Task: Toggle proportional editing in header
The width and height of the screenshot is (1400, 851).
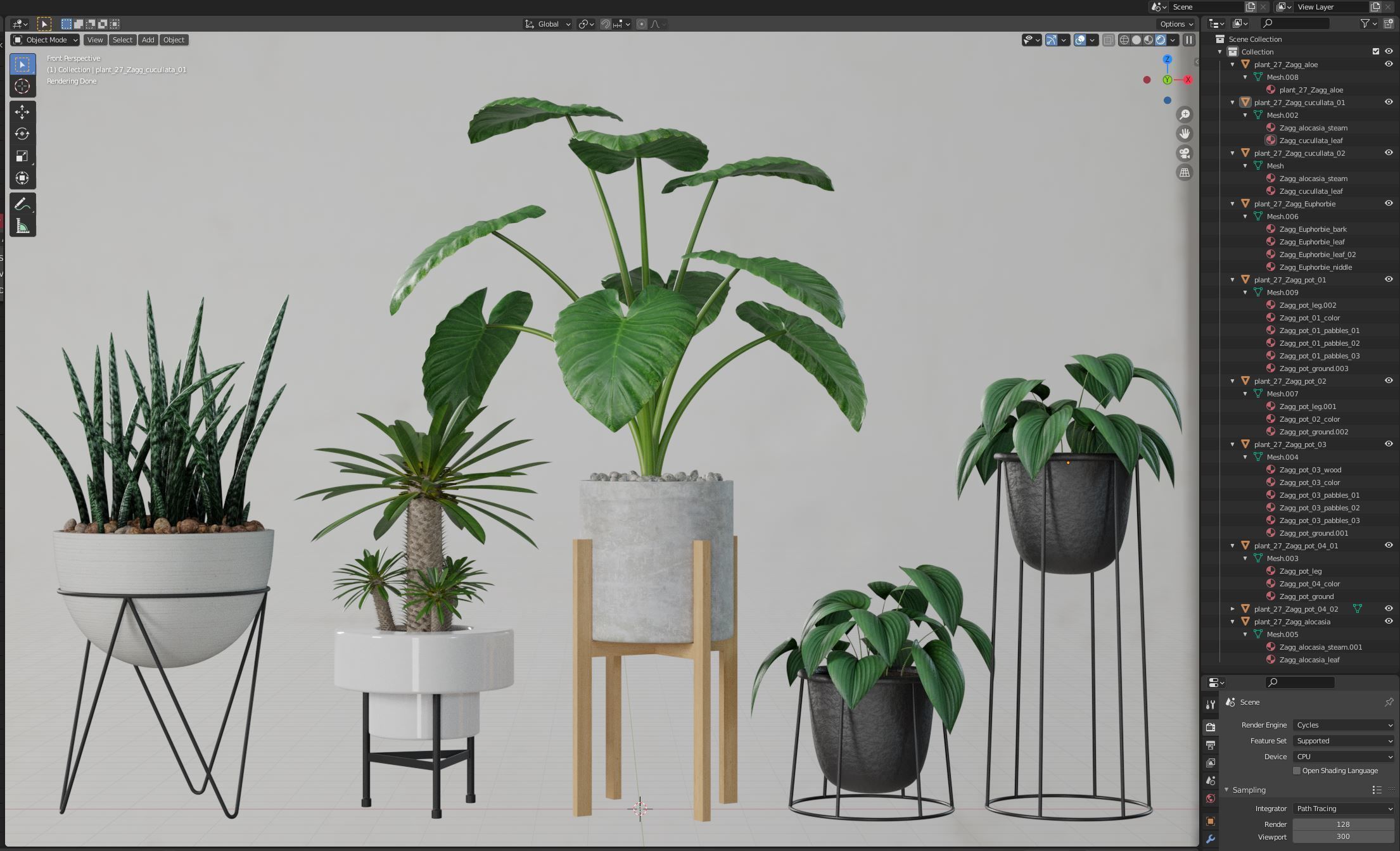Action: point(642,24)
